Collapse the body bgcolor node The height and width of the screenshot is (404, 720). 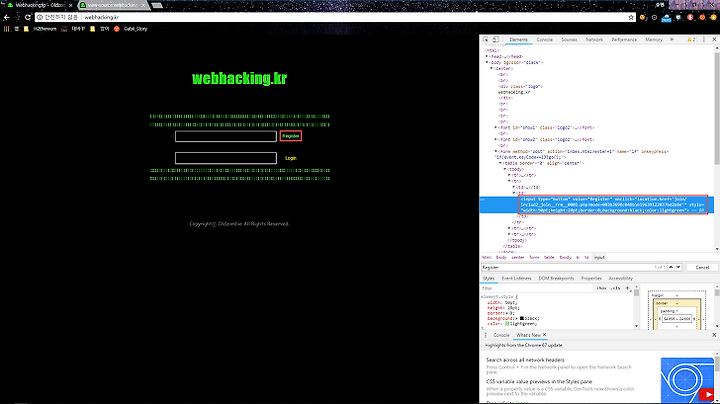tap(487, 62)
